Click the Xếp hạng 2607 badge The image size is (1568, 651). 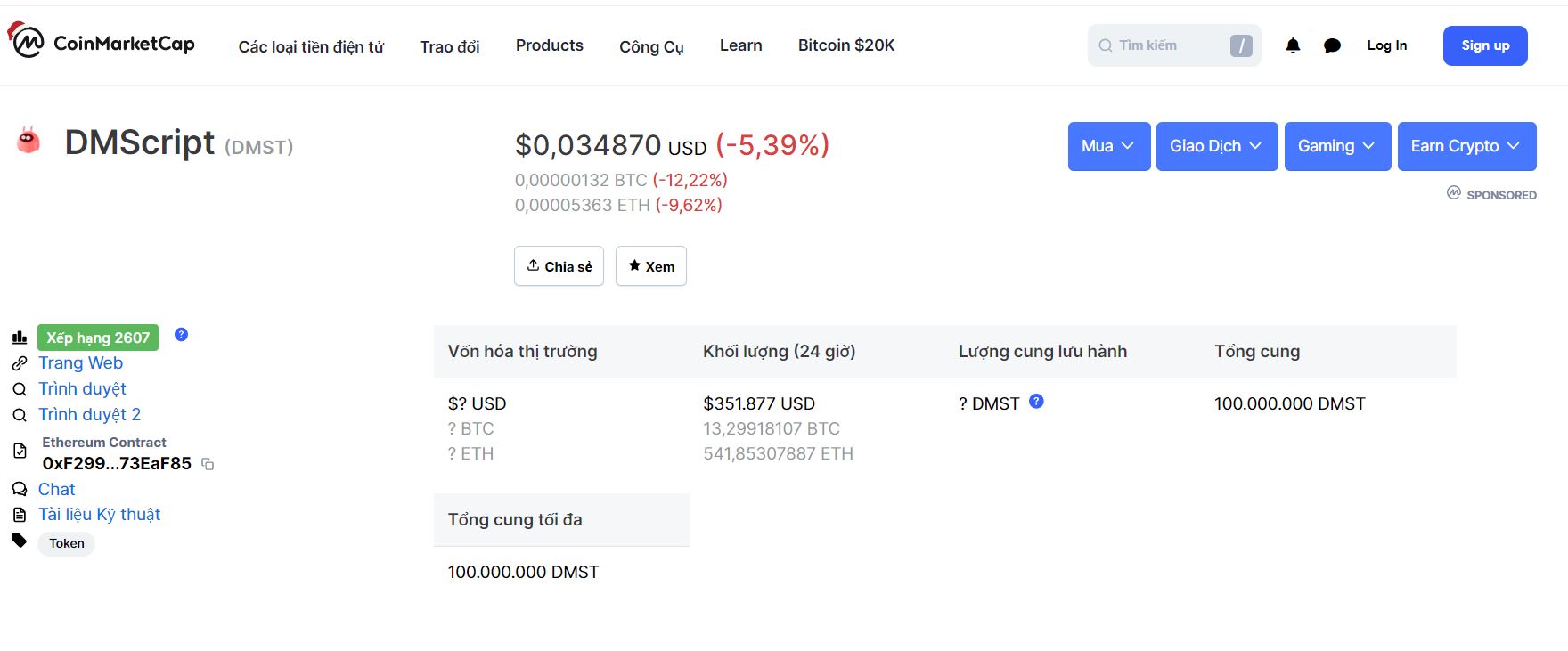pyautogui.click(x=98, y=338)
